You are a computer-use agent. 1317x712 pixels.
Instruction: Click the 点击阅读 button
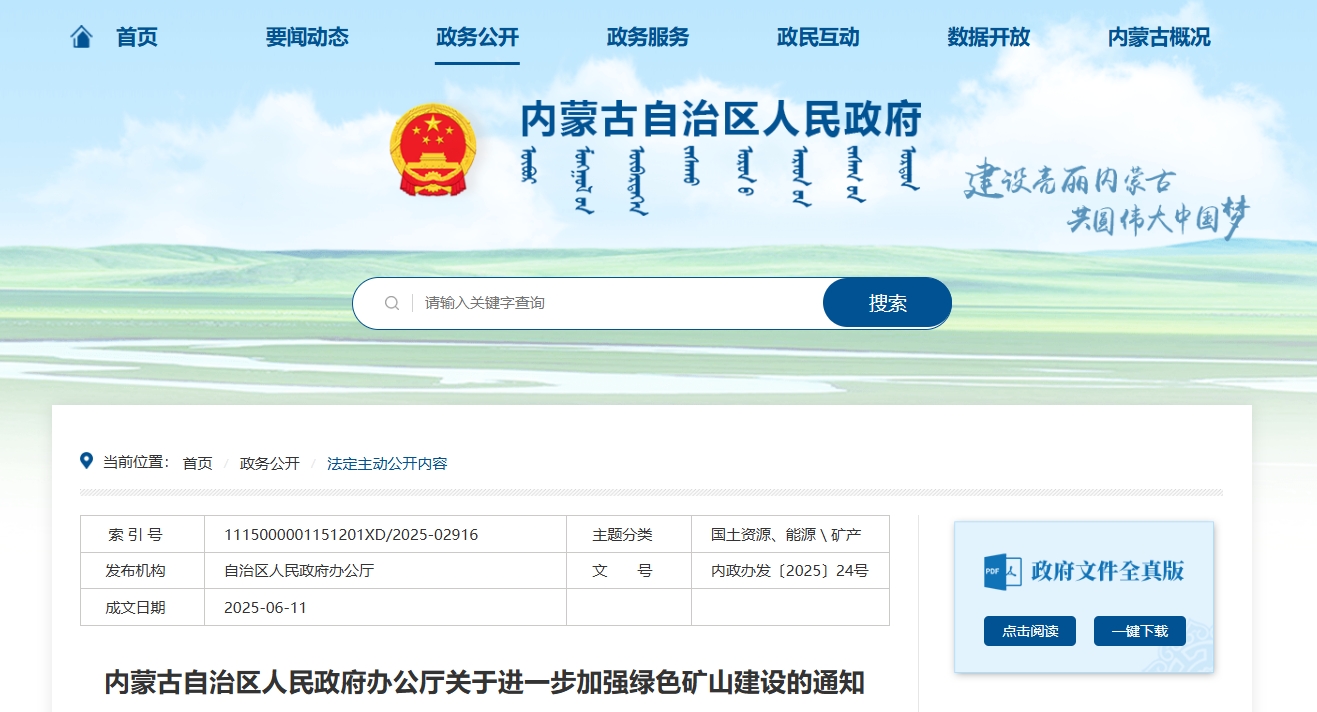point(1029,631)
